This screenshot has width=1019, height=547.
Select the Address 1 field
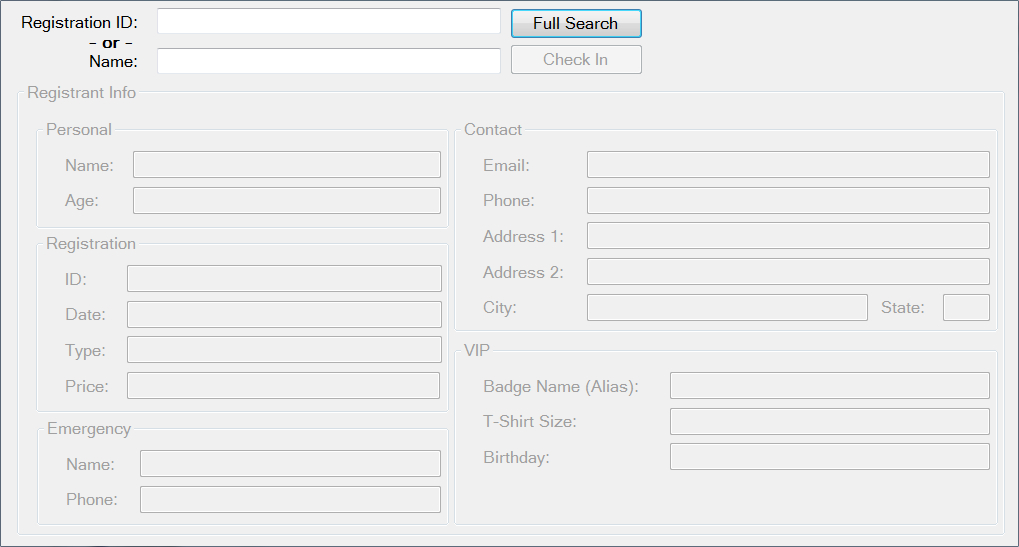tap(788, 236)
